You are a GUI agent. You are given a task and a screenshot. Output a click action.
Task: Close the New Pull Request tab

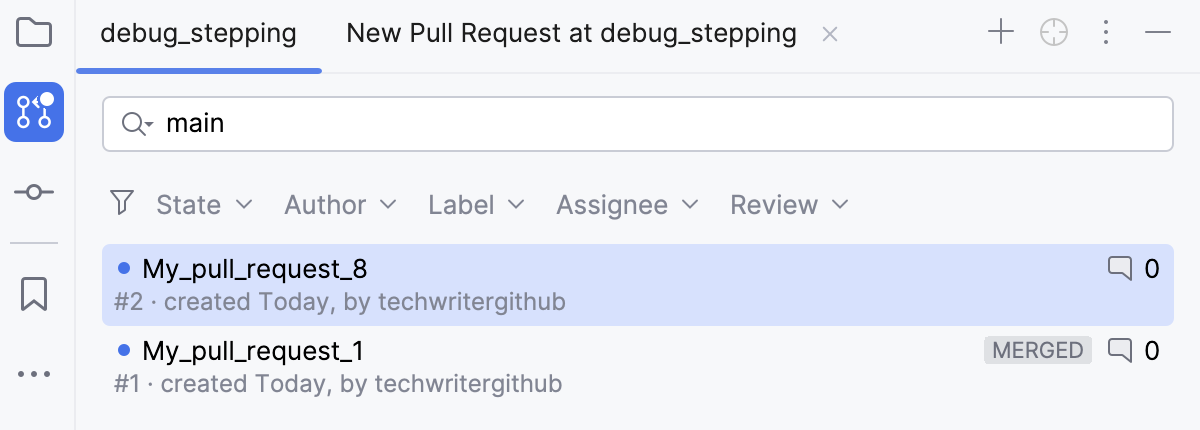tap(829, 34)
